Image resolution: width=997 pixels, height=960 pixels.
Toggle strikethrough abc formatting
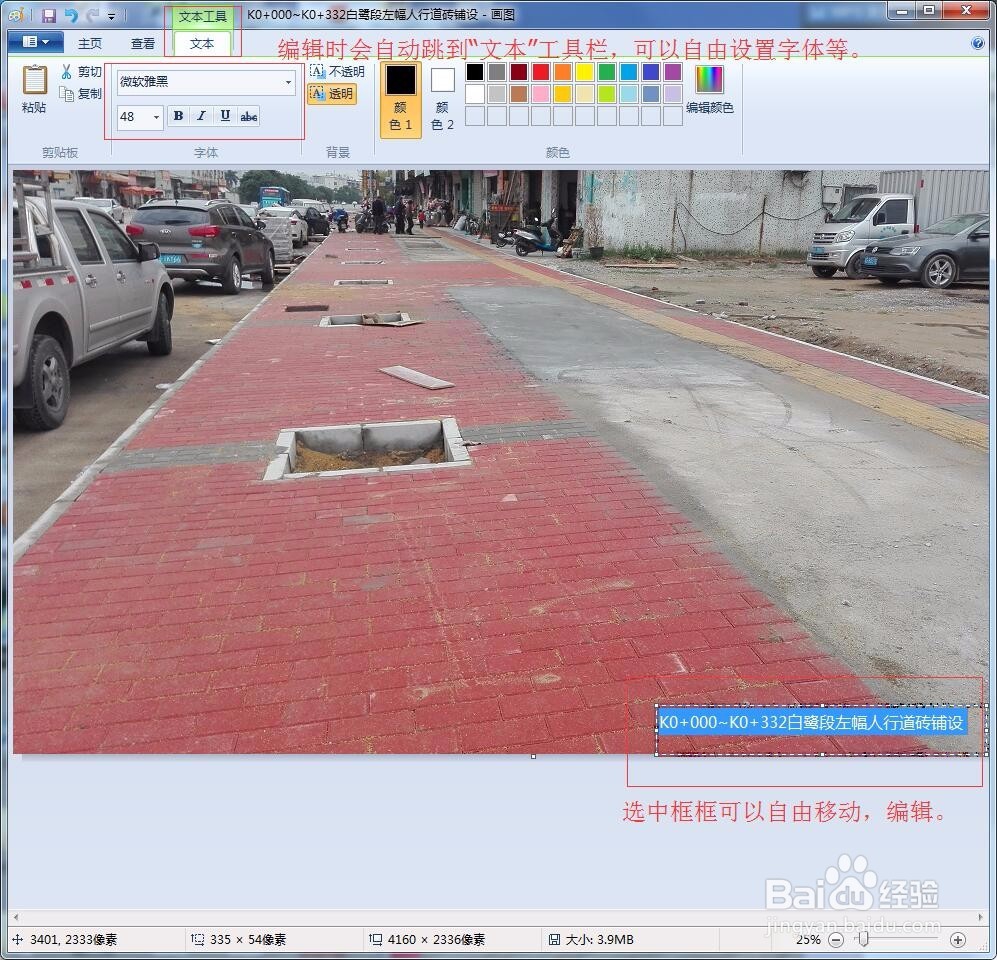pos(249,116)
